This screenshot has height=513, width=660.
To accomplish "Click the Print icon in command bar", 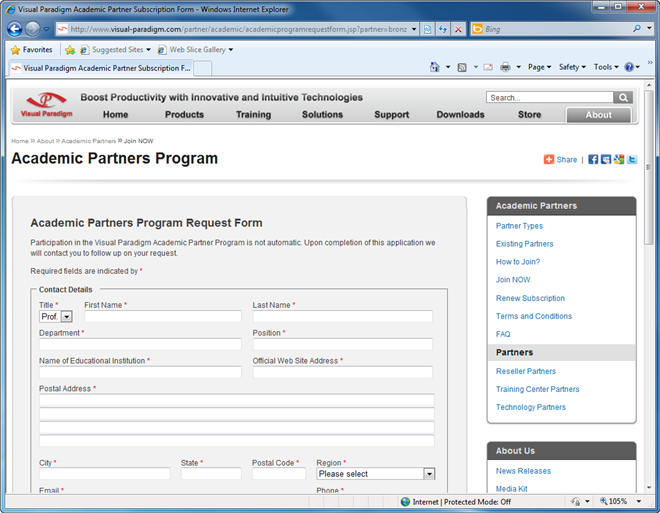I will 505,67.
